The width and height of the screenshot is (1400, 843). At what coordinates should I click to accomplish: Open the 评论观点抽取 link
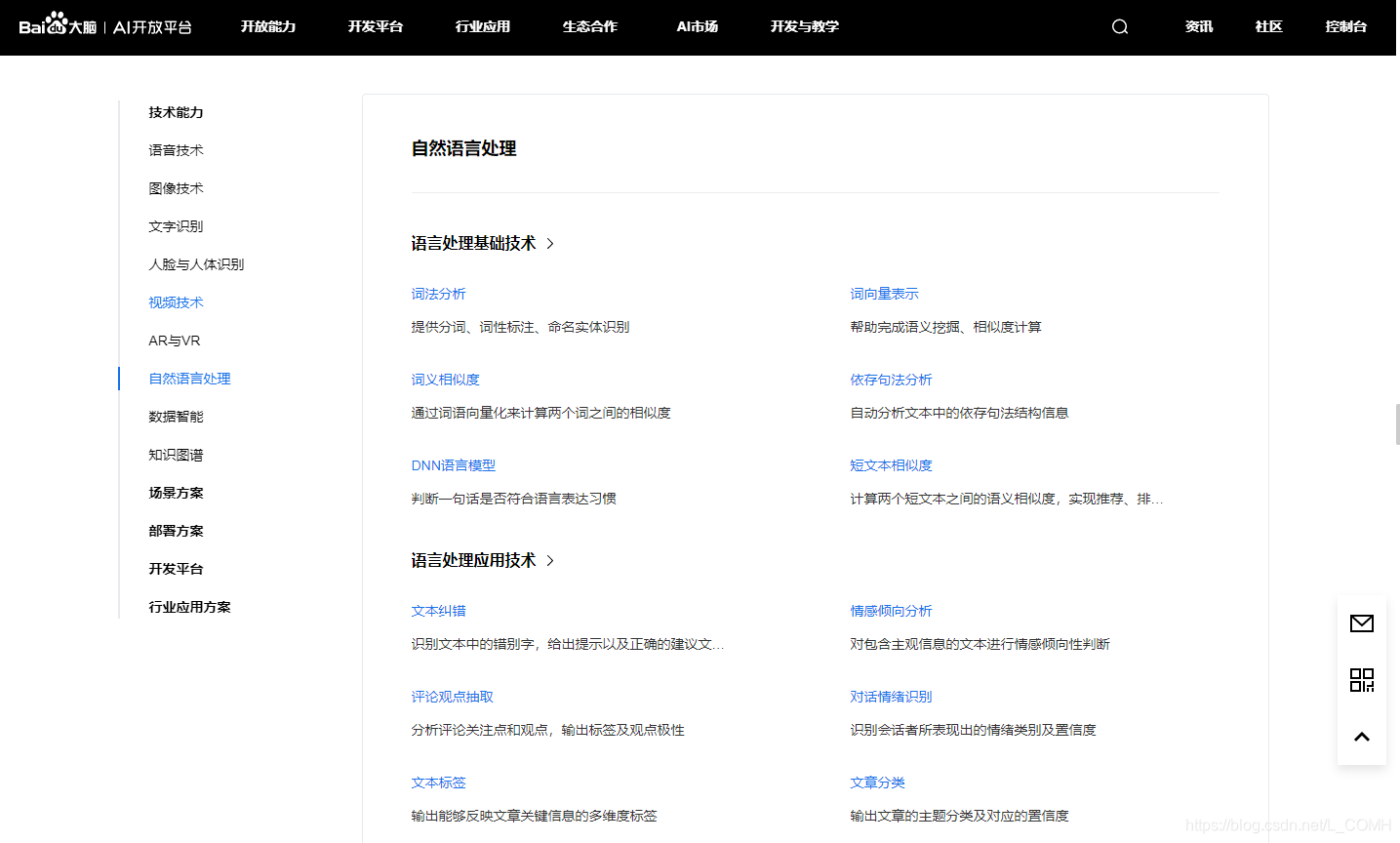pyautogui.click(x=453, y=697)
